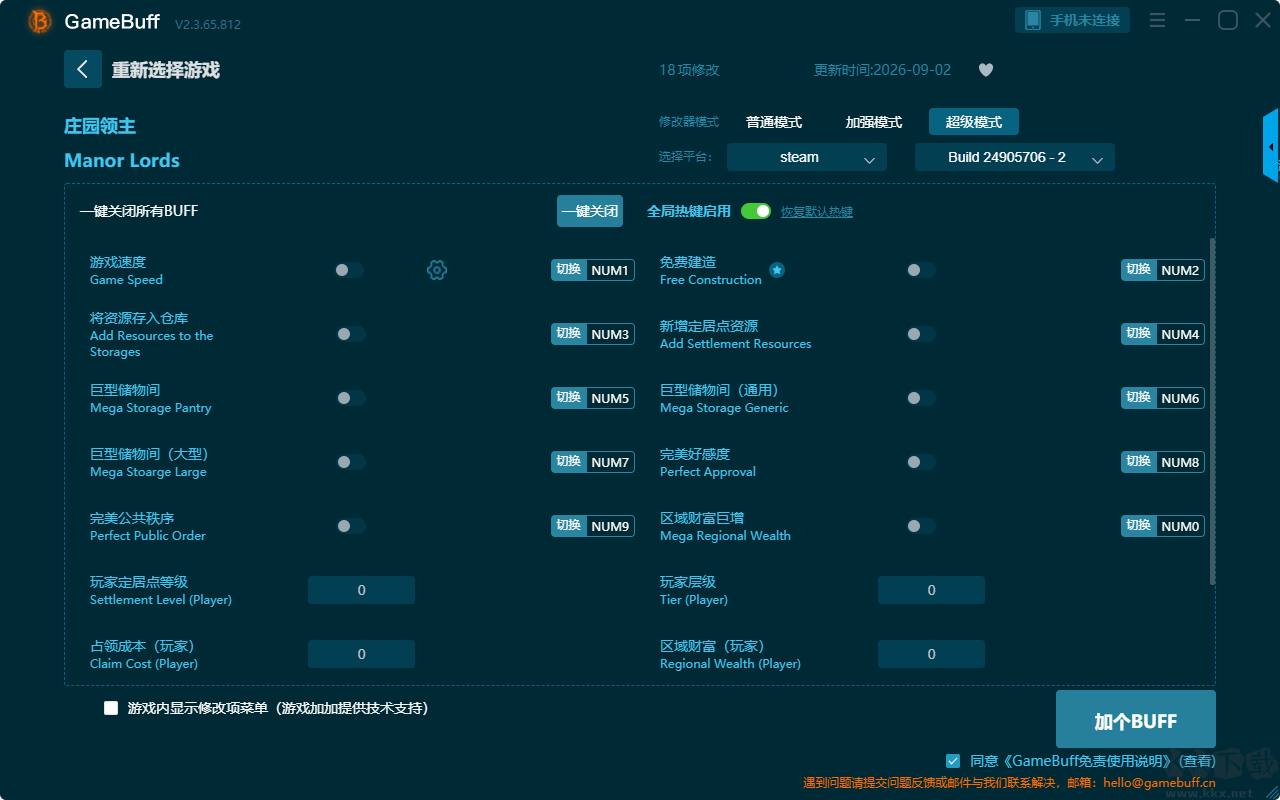This screenshot has width=1280, height=800.
Task: Click 恢复默认热键 link
Action: (x=817, y=212)
